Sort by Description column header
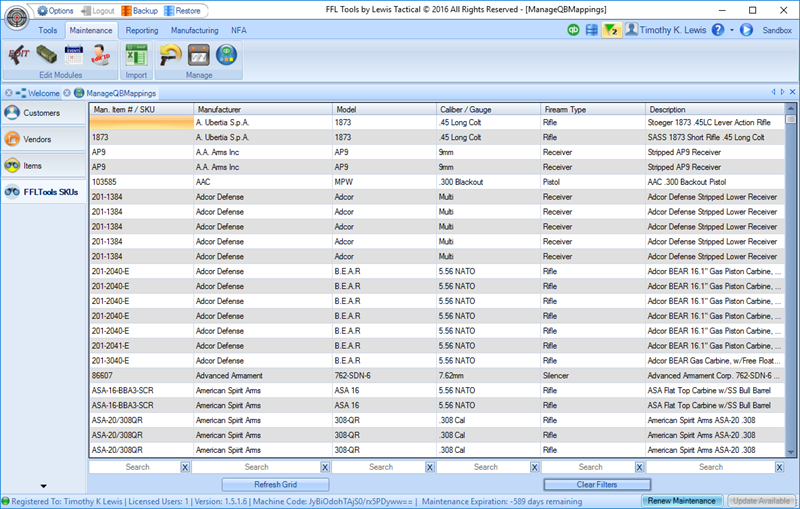This screenshot has height=509, width=800. pyautogui.click(x=715, y=109)
